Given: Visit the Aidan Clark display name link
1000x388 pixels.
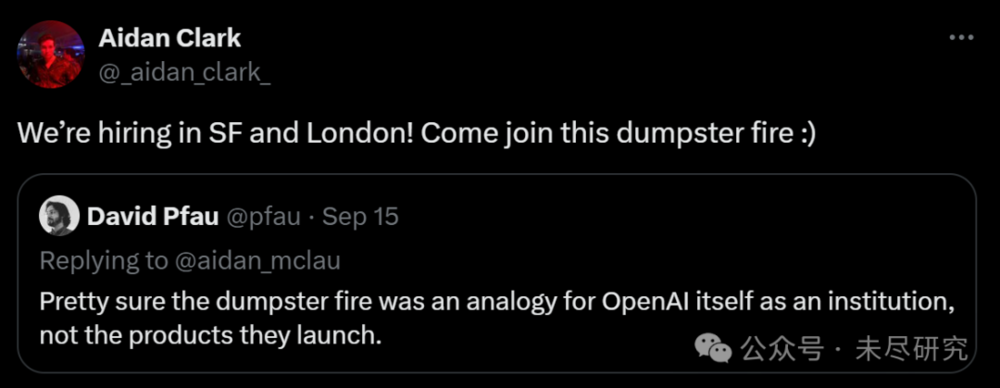Looking at the screenshot, I should coord(170,38).
